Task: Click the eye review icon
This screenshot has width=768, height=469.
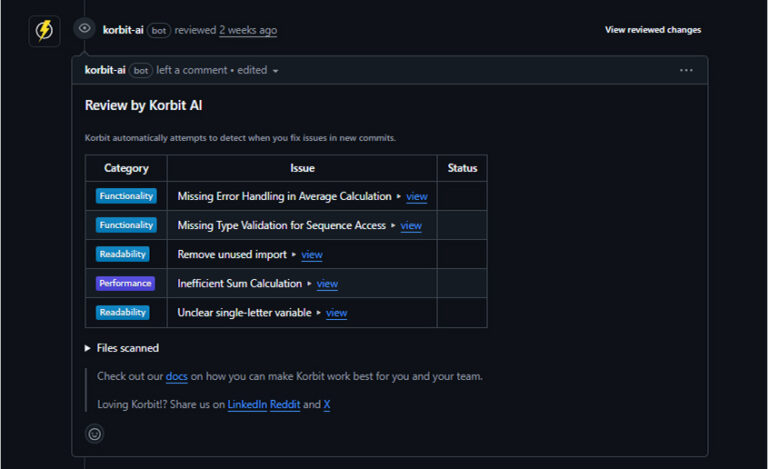Action: (x=85, y=30)
